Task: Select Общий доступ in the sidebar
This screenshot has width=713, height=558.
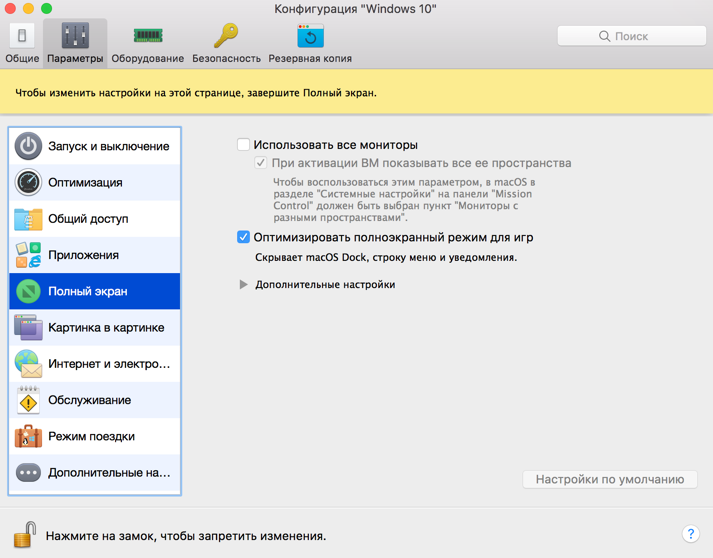Action: (95, 219)
